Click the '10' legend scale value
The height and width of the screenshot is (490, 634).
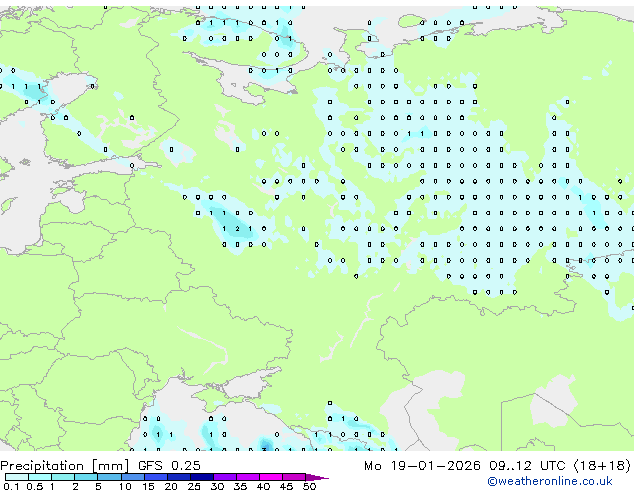[x=125, y=486]
